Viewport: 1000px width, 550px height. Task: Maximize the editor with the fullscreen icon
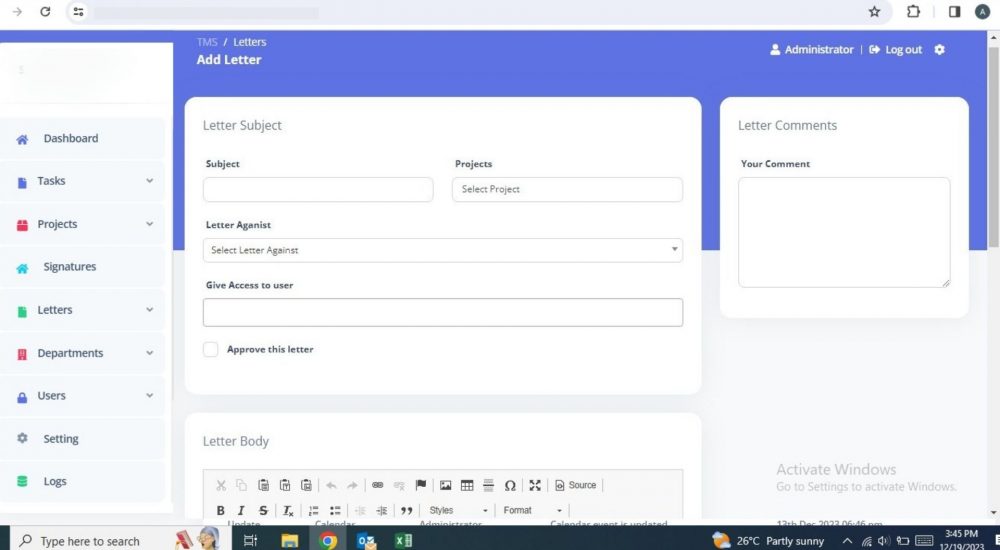click(535, 485)
